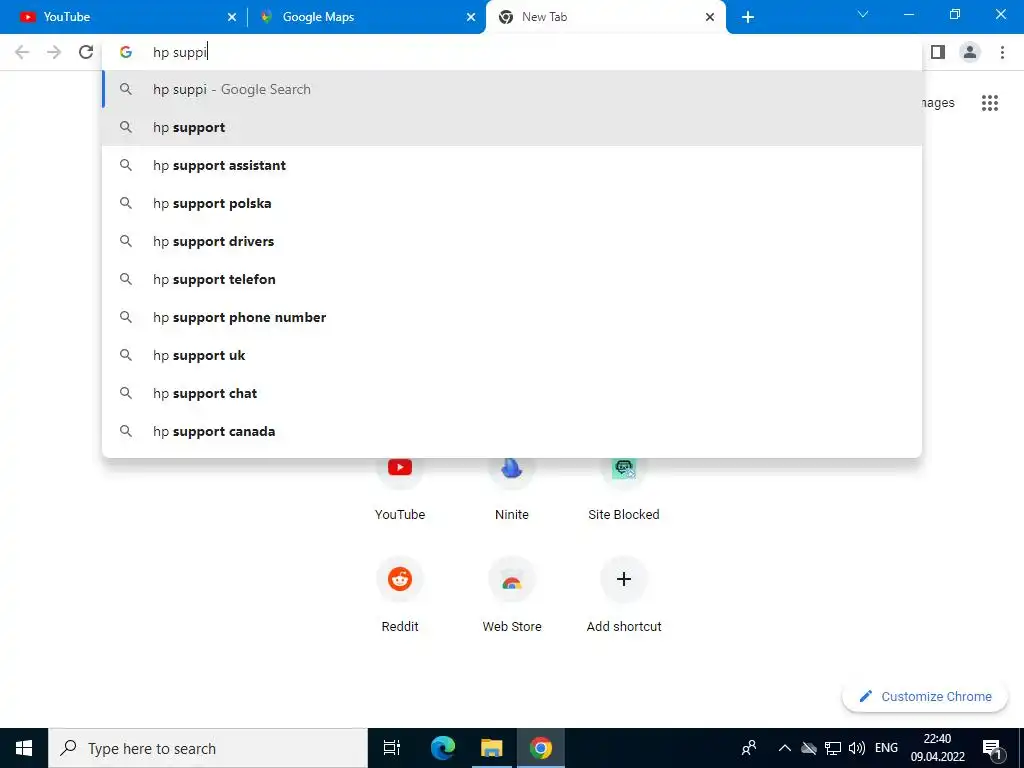1024x768 pixels.
Task: Choose the 'hp support uk' suggestion
Action: pos(512,355)
